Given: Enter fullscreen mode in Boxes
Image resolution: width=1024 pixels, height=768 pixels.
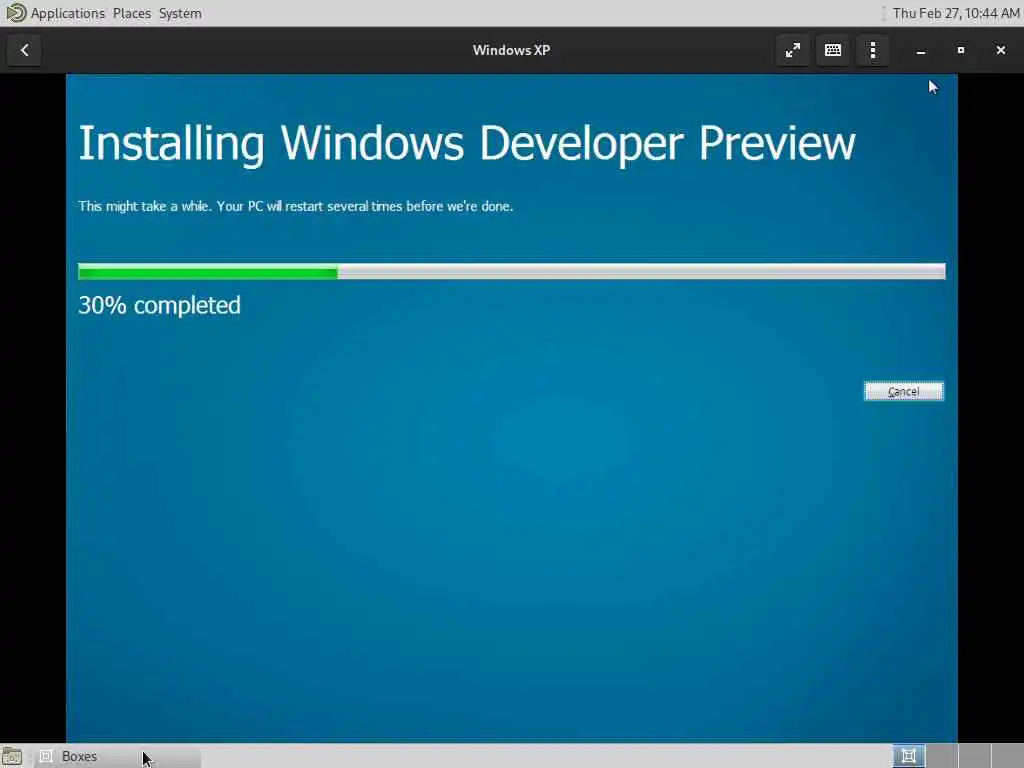Looking at the screenshot, I should point(793,50).
